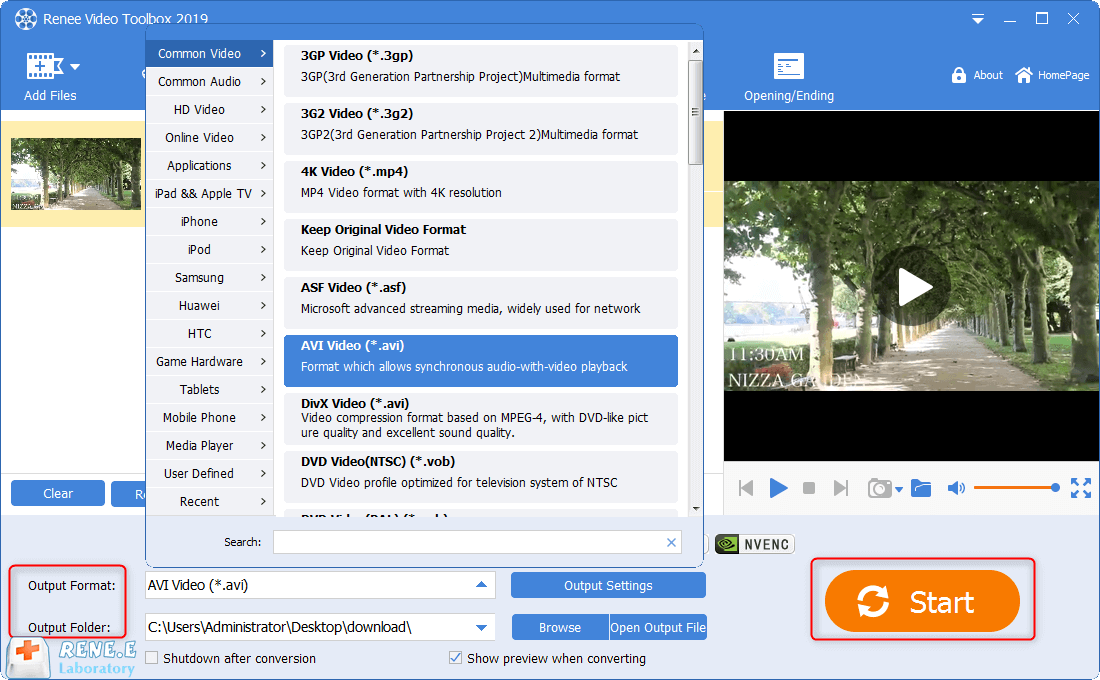The image size is (1100, 680).
Task: Open the Add Files dropdown arrow
Action: pyautogui.click(x=75, y=67)
